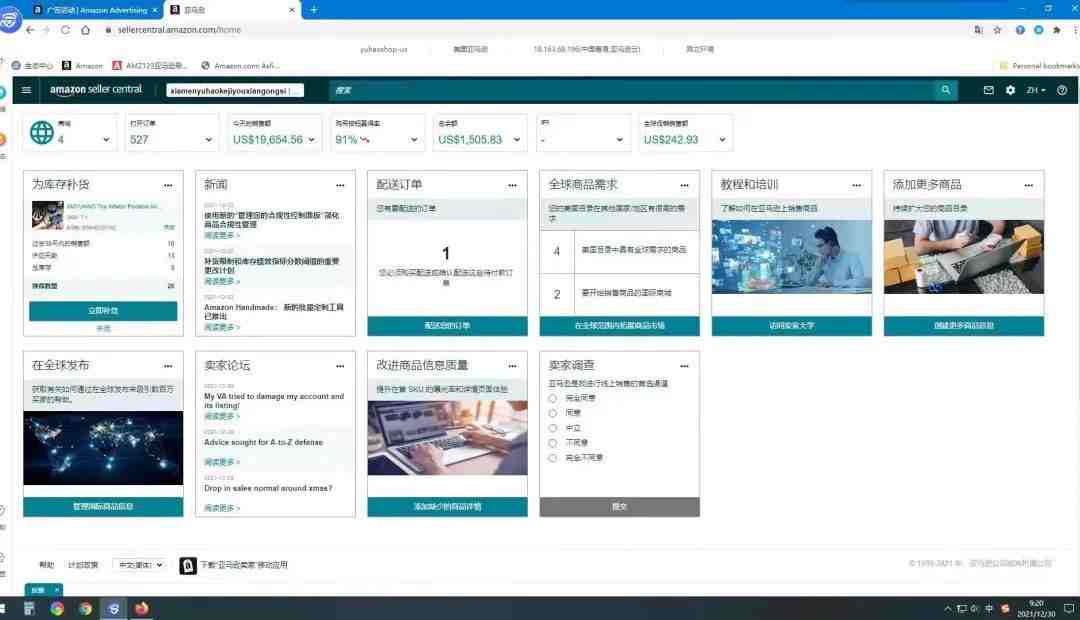
Task: Open options menu of 教程和培训 card
Action: [857, 185]
